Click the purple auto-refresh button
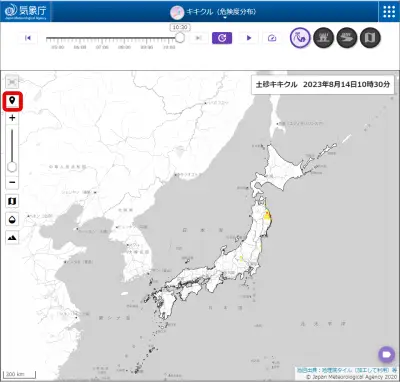400x382 pixels. pos(222,38)
